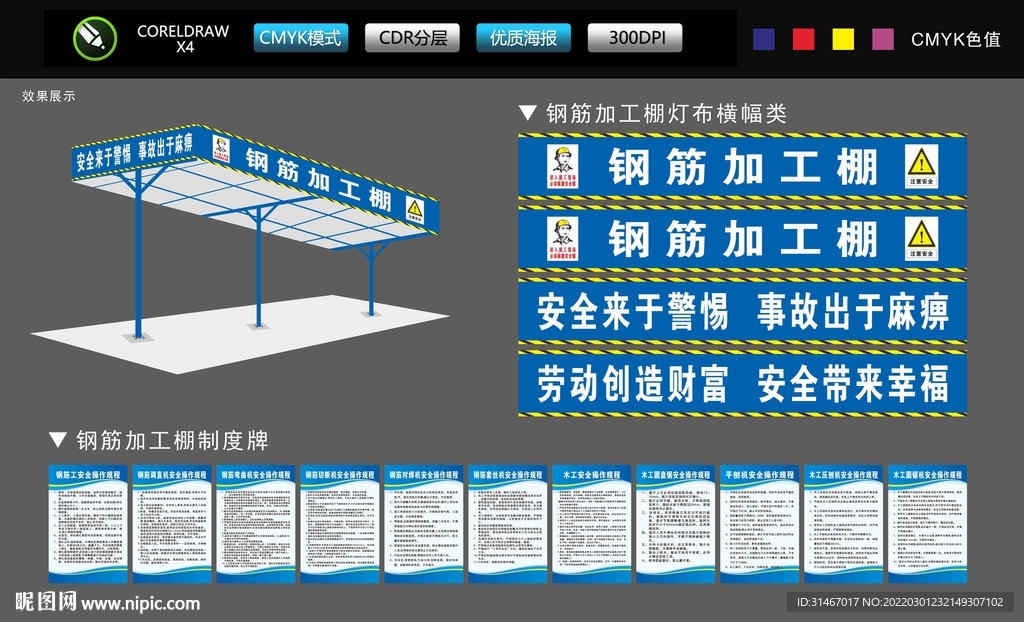Click warning triangle icon on 3D shed sign

[x=415, y=210]
